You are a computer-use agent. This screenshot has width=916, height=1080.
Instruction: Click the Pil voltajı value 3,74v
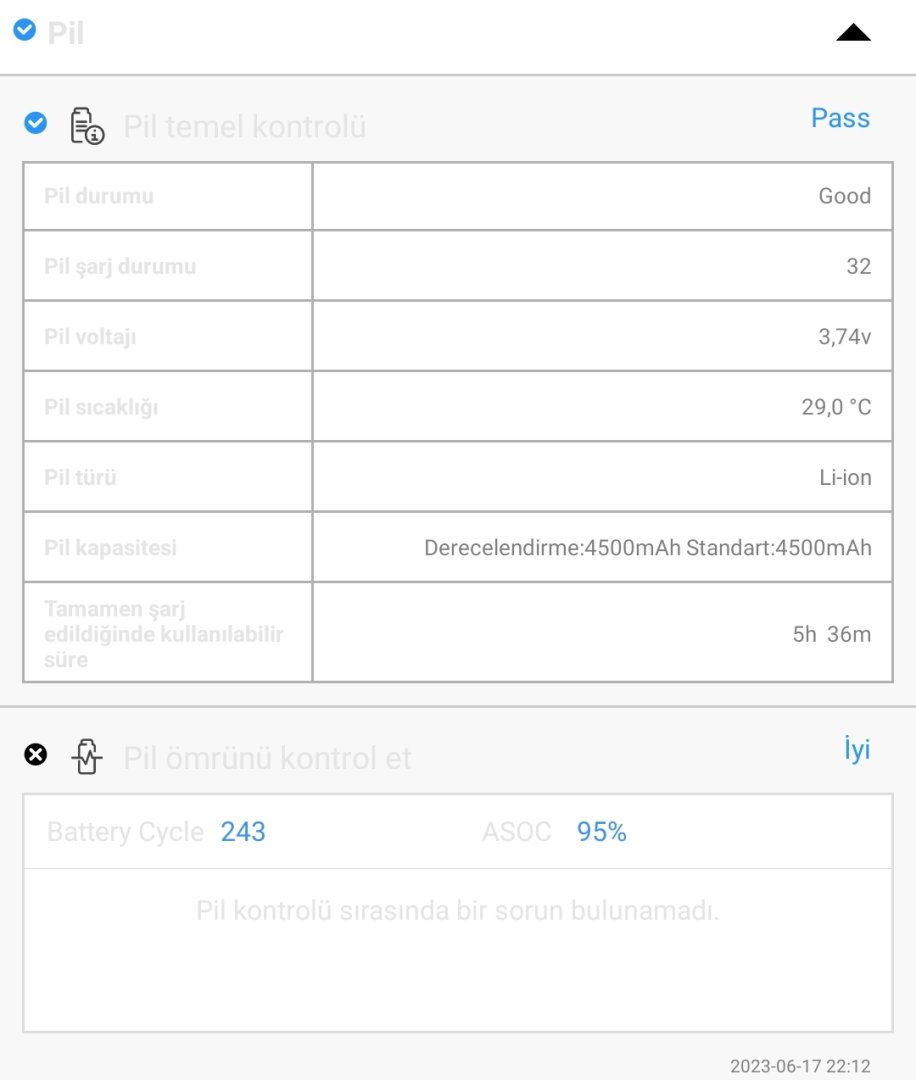click(844, 337)
